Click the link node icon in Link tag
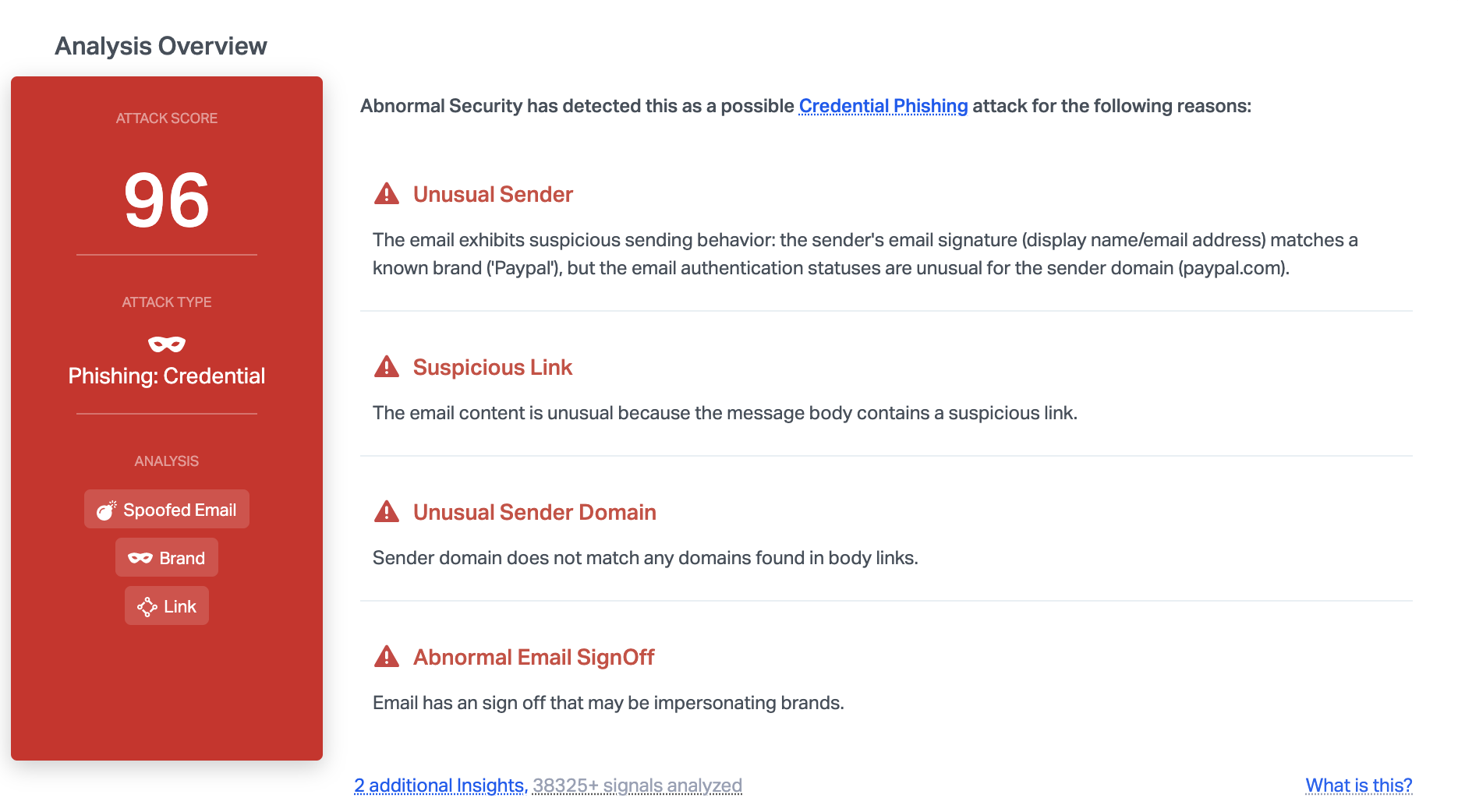 147,607
